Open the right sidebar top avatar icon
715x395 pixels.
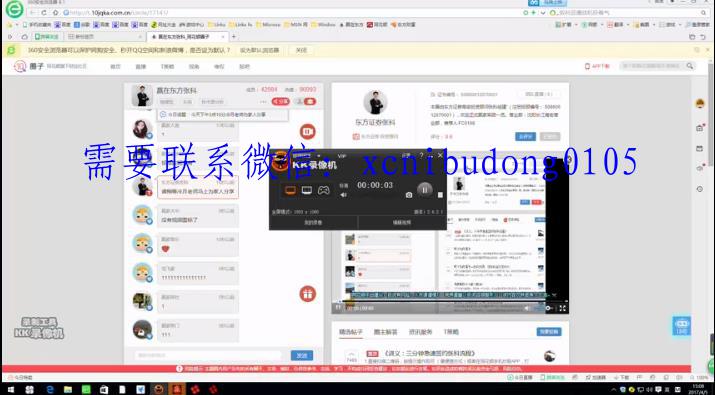coord(700,104)
